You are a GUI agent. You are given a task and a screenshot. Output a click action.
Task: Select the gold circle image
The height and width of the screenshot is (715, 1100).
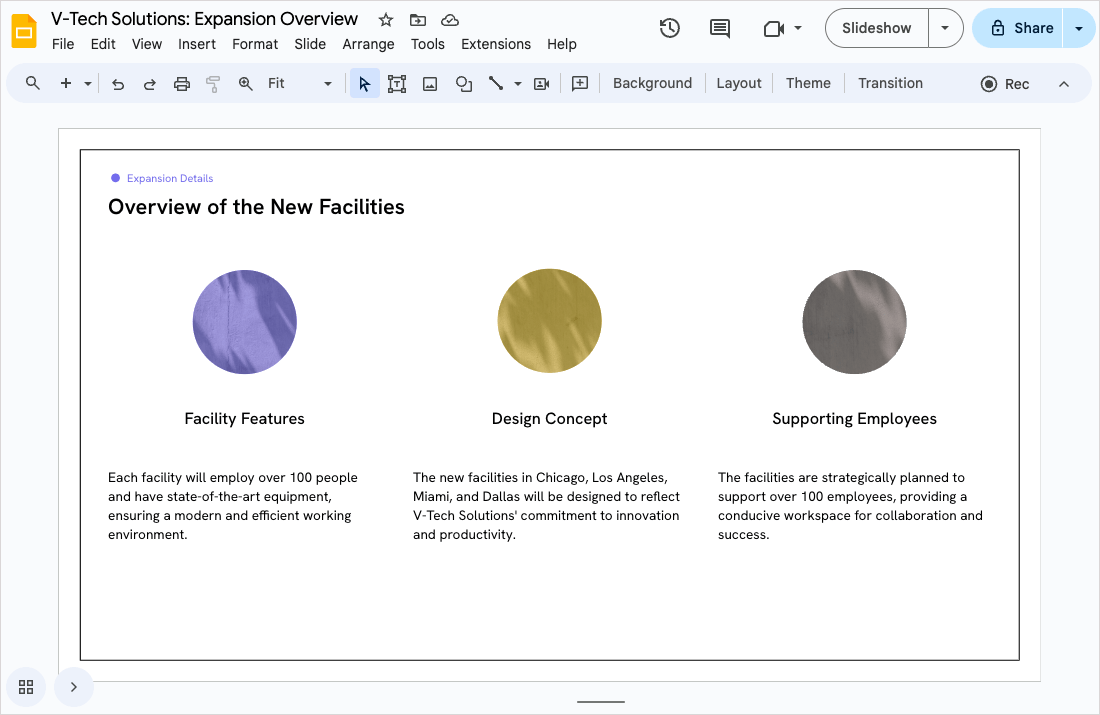point(549,321)
